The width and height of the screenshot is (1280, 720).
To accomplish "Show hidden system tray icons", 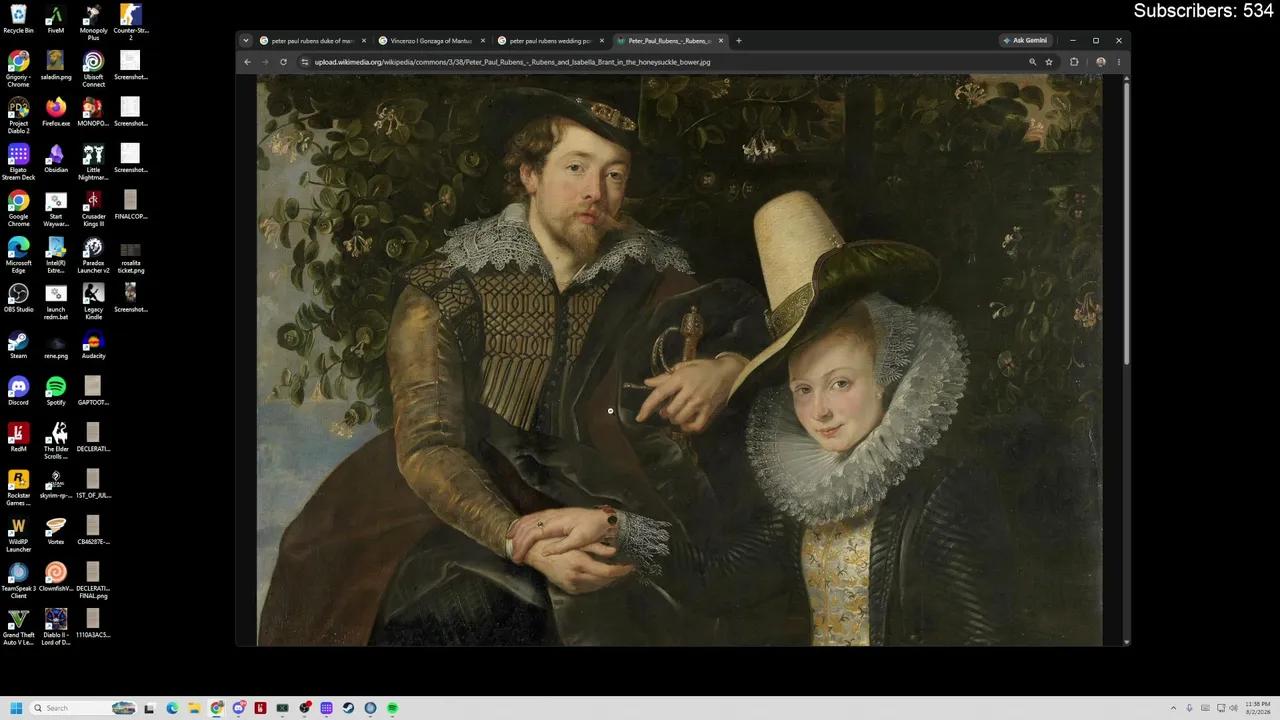I will [1173, 708].
